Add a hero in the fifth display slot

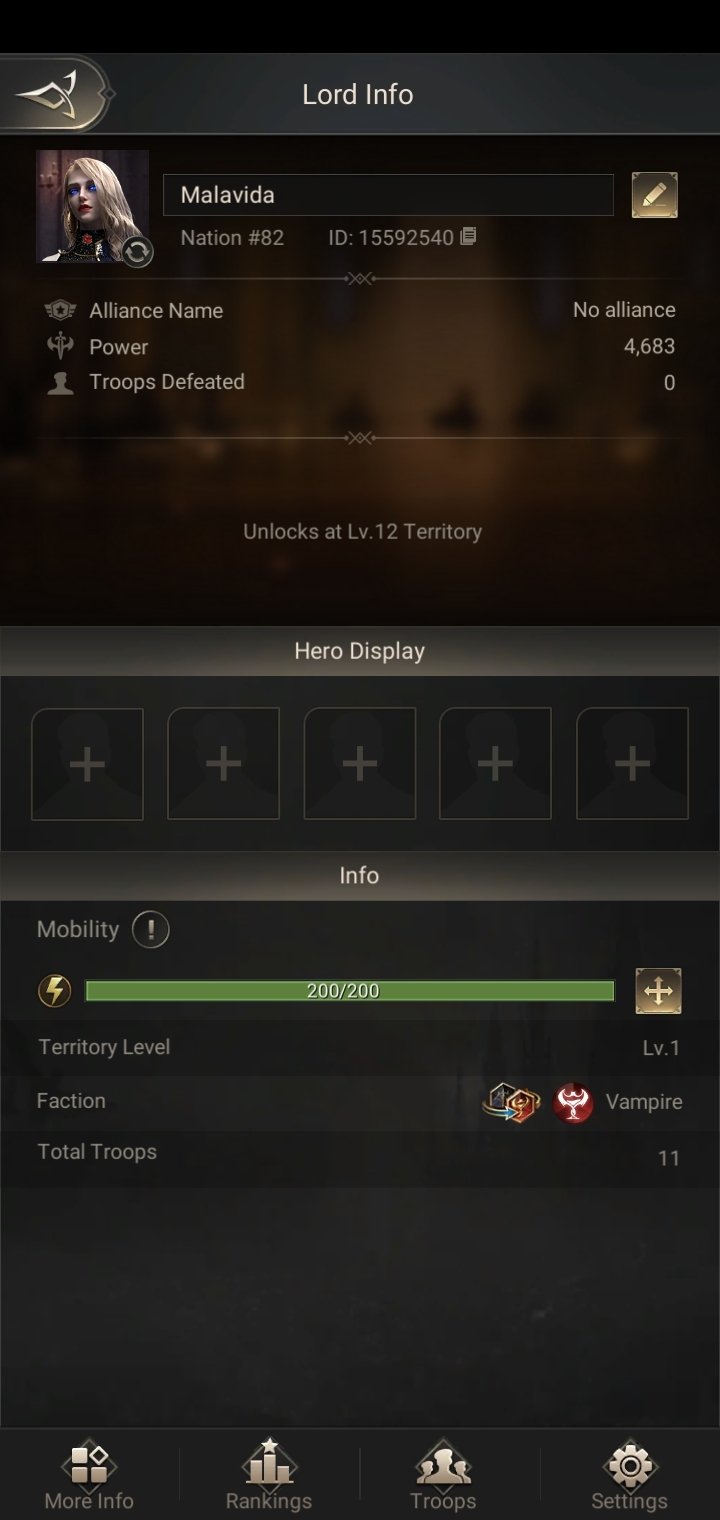point(632,764)
